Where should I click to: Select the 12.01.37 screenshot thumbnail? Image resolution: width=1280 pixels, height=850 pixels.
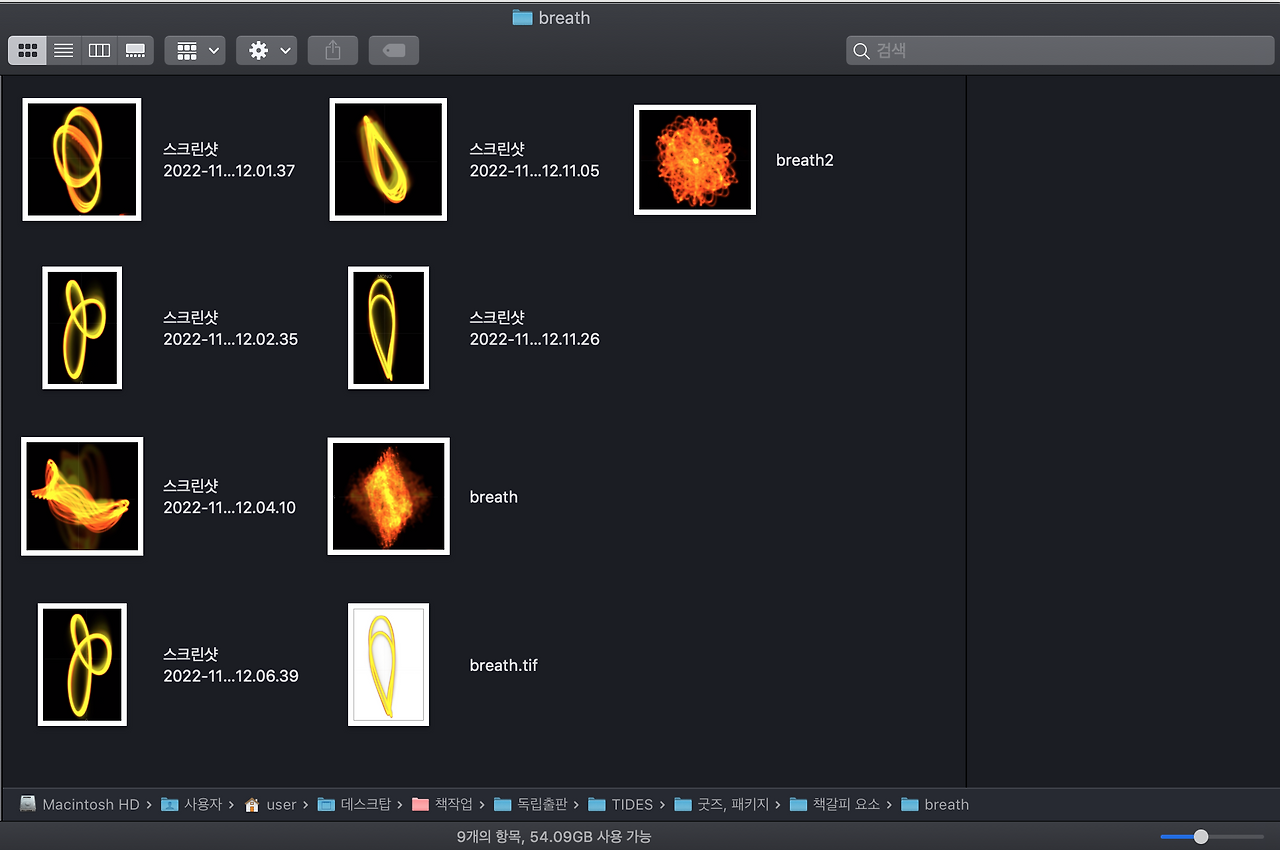(82, 159)
